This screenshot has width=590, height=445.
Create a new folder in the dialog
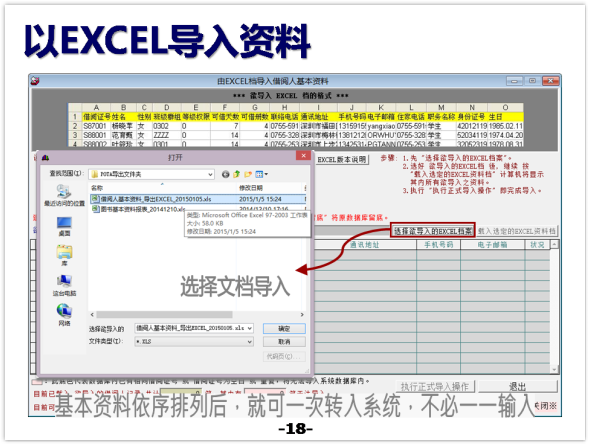click(x=248, y=174)
